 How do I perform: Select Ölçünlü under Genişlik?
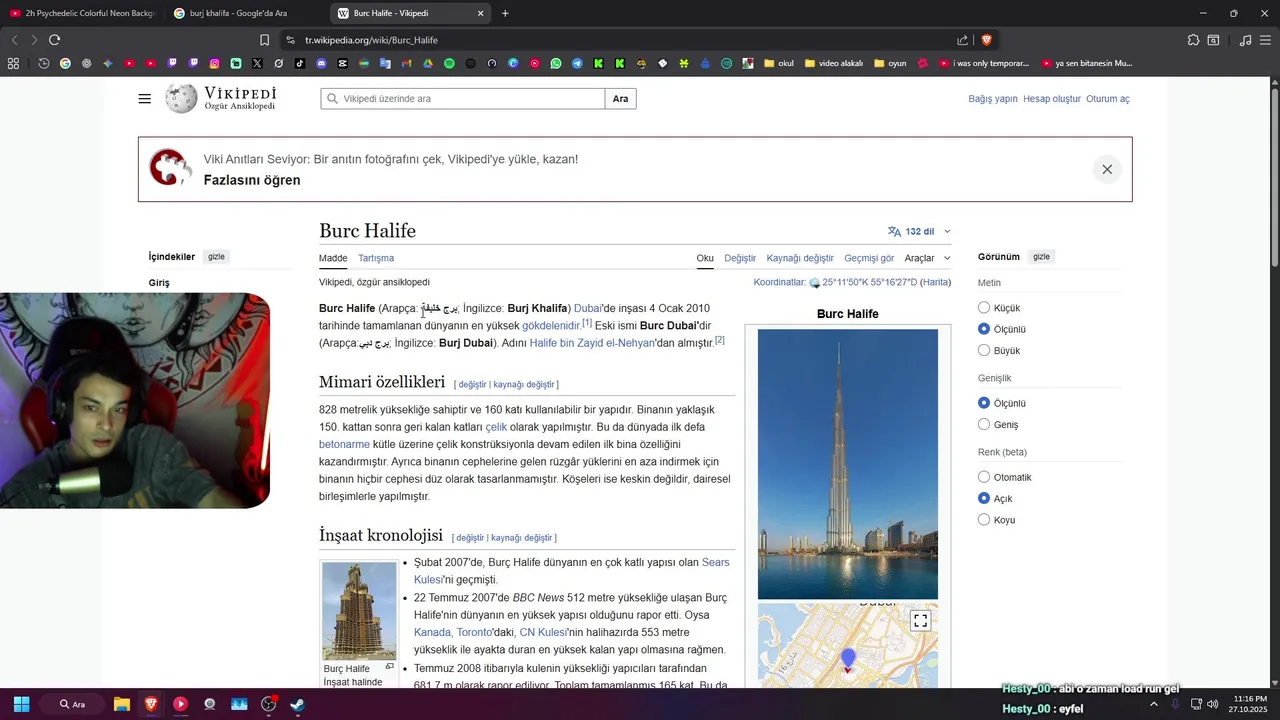[984, 403]
